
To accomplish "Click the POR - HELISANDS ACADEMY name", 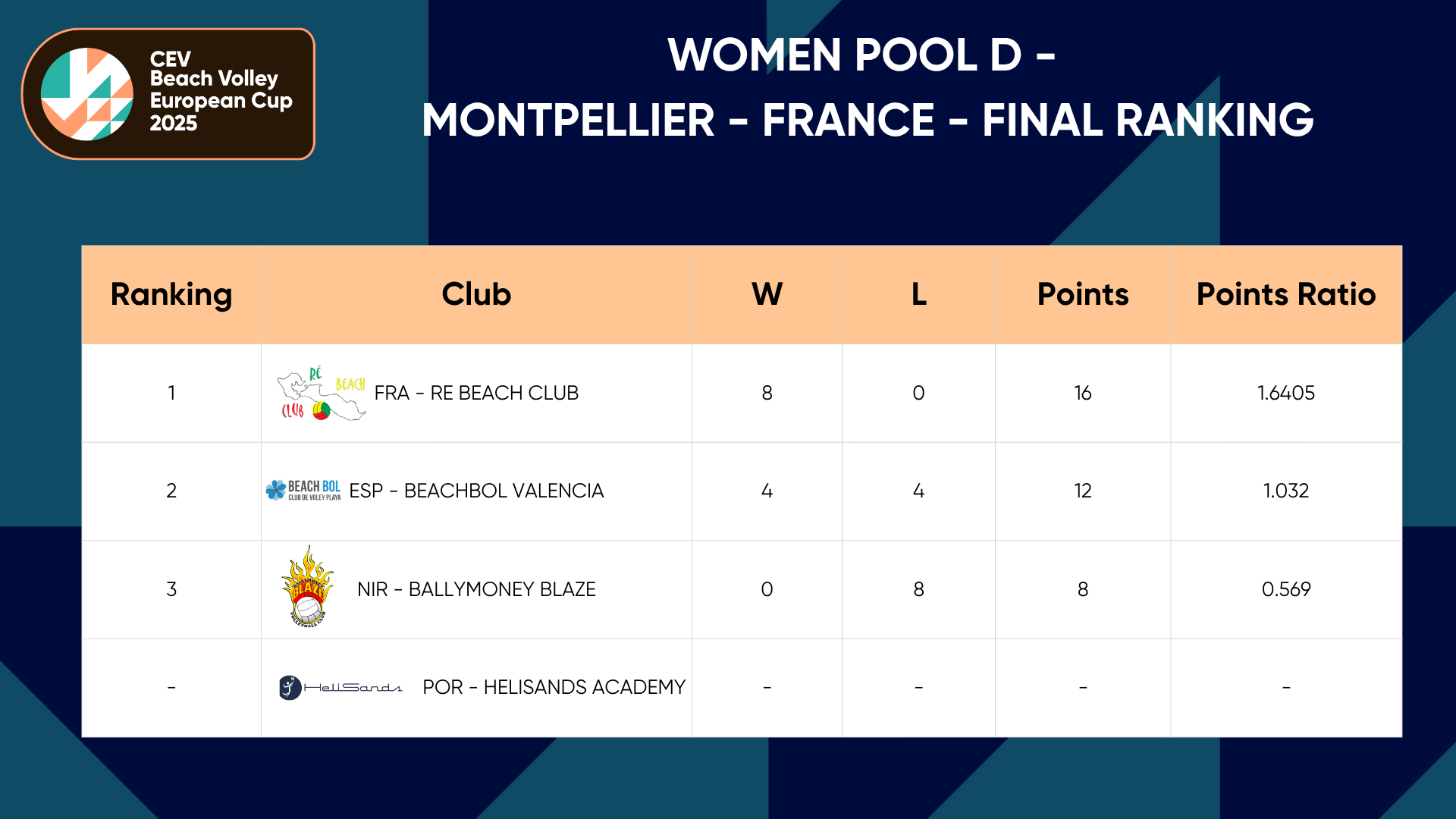I will point(554,687).
